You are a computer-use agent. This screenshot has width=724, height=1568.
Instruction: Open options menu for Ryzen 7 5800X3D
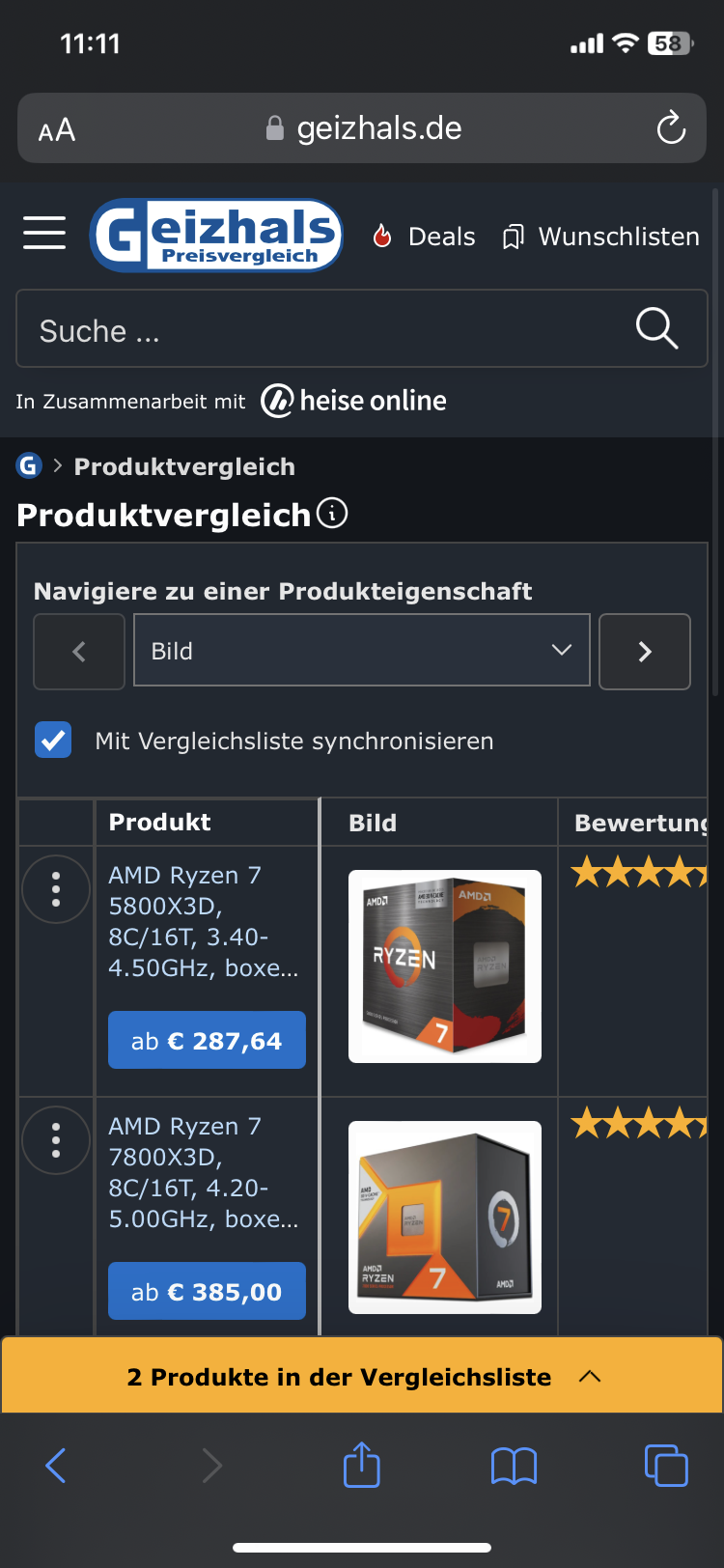click(56, 888)
